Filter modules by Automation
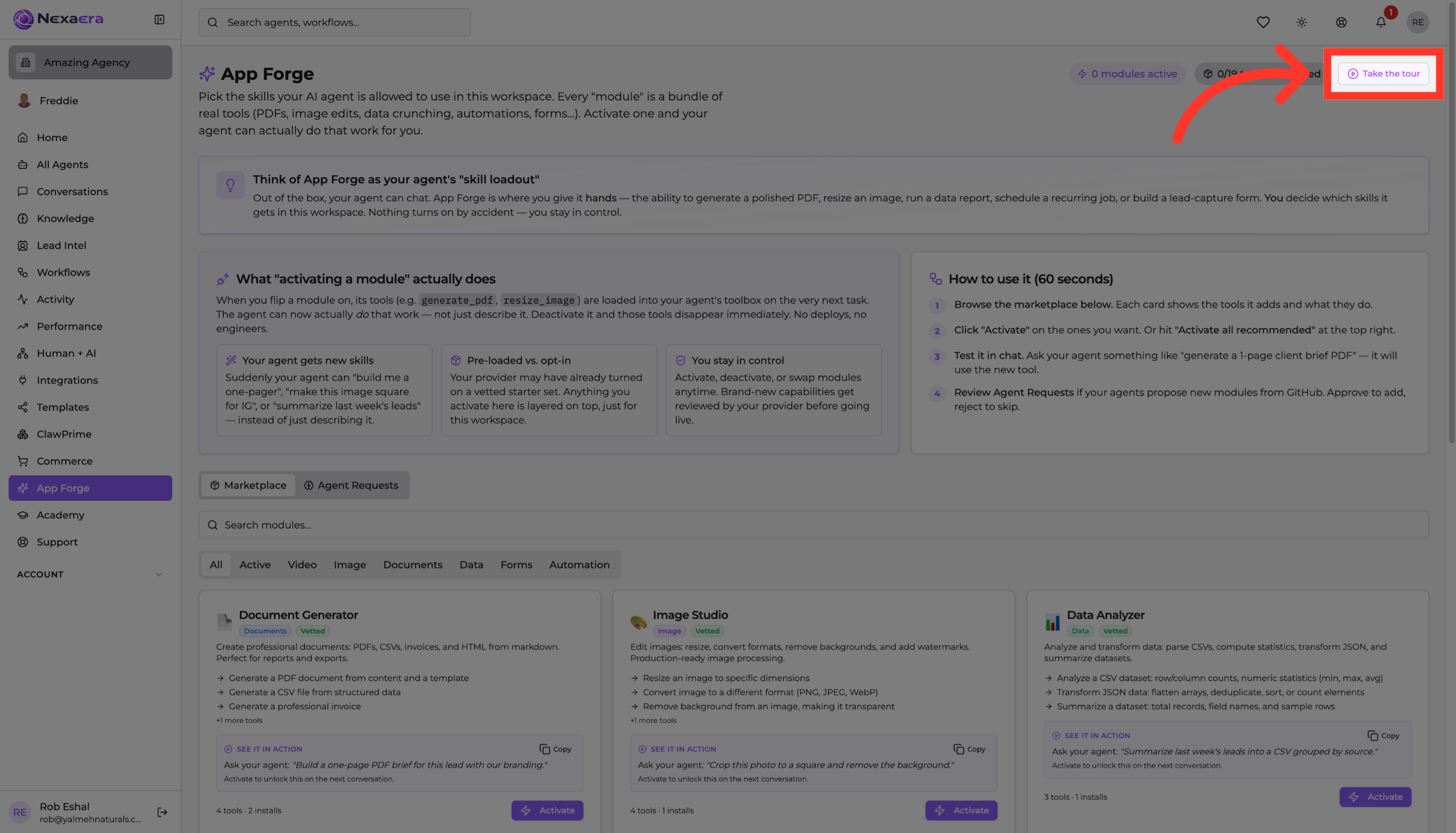Screen dimensions: 1456x833 [x=579, y=565]
